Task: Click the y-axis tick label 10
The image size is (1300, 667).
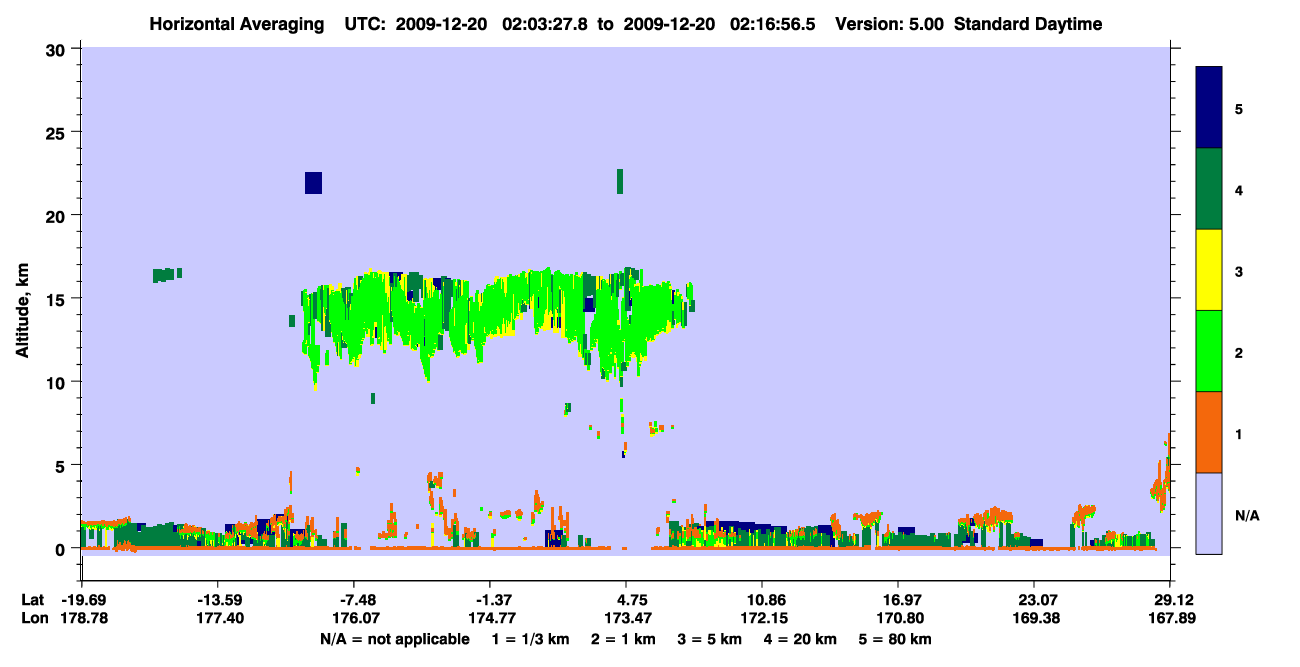Action: pyautogui.click(x=58, y=382)
